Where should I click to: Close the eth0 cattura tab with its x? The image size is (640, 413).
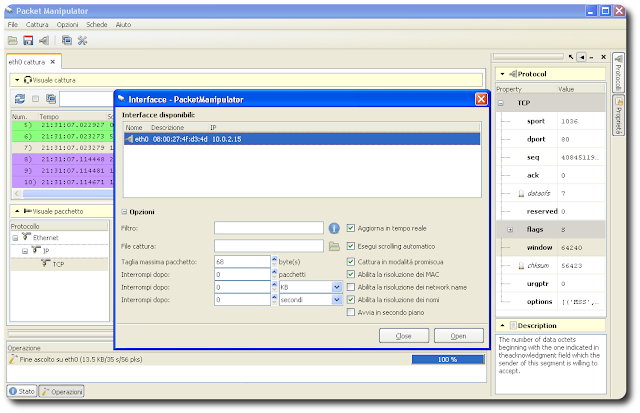(x=53, y=62)
